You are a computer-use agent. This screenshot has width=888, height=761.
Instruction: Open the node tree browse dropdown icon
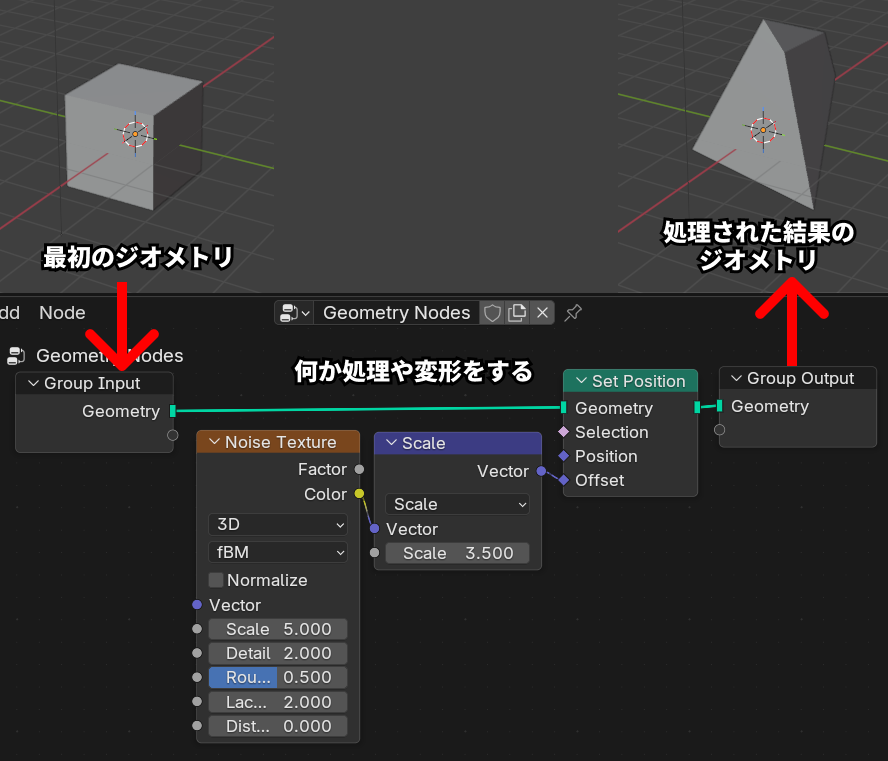pos(294,313)
